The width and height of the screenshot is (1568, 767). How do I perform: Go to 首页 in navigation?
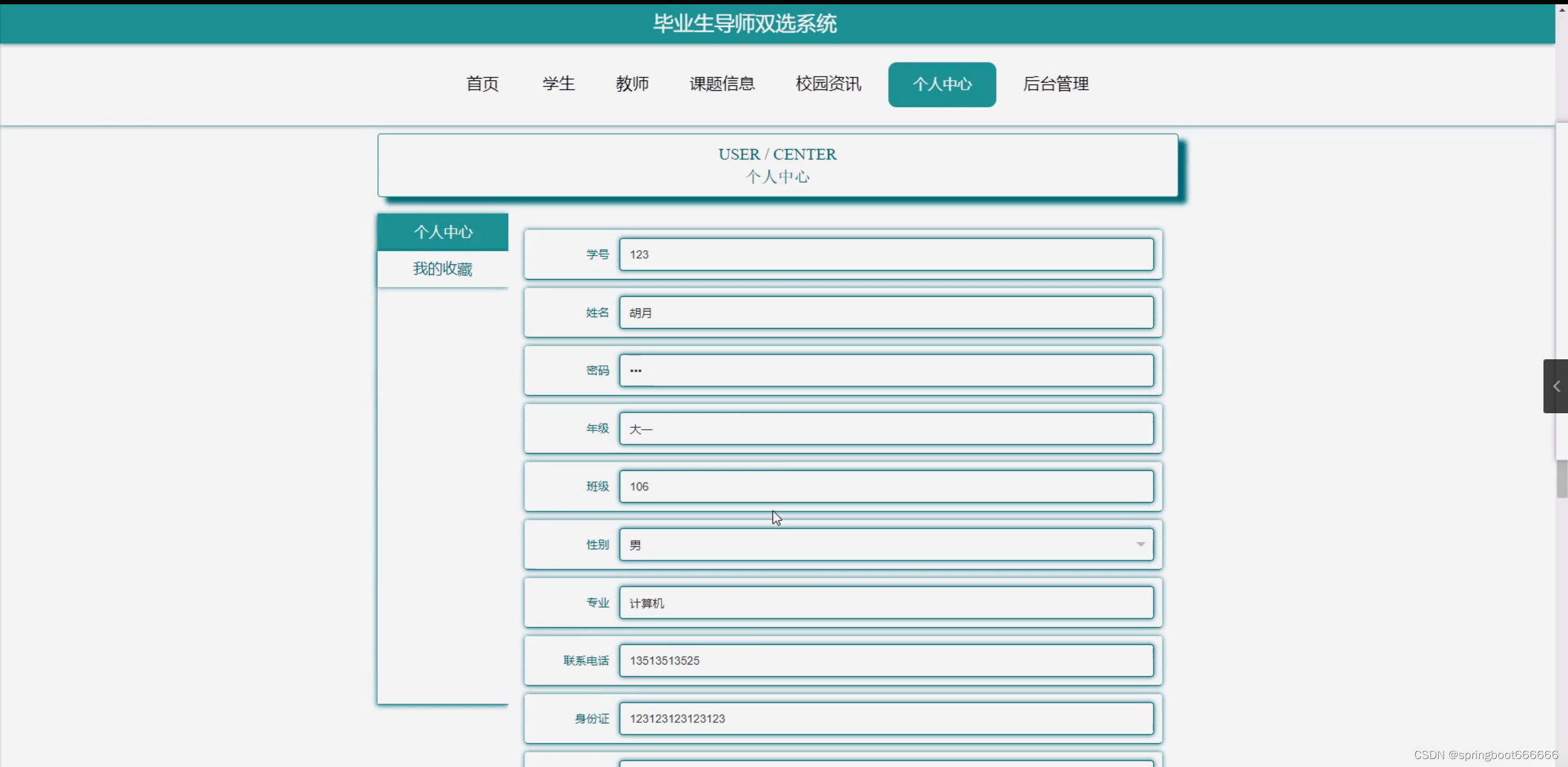[482, 84]
